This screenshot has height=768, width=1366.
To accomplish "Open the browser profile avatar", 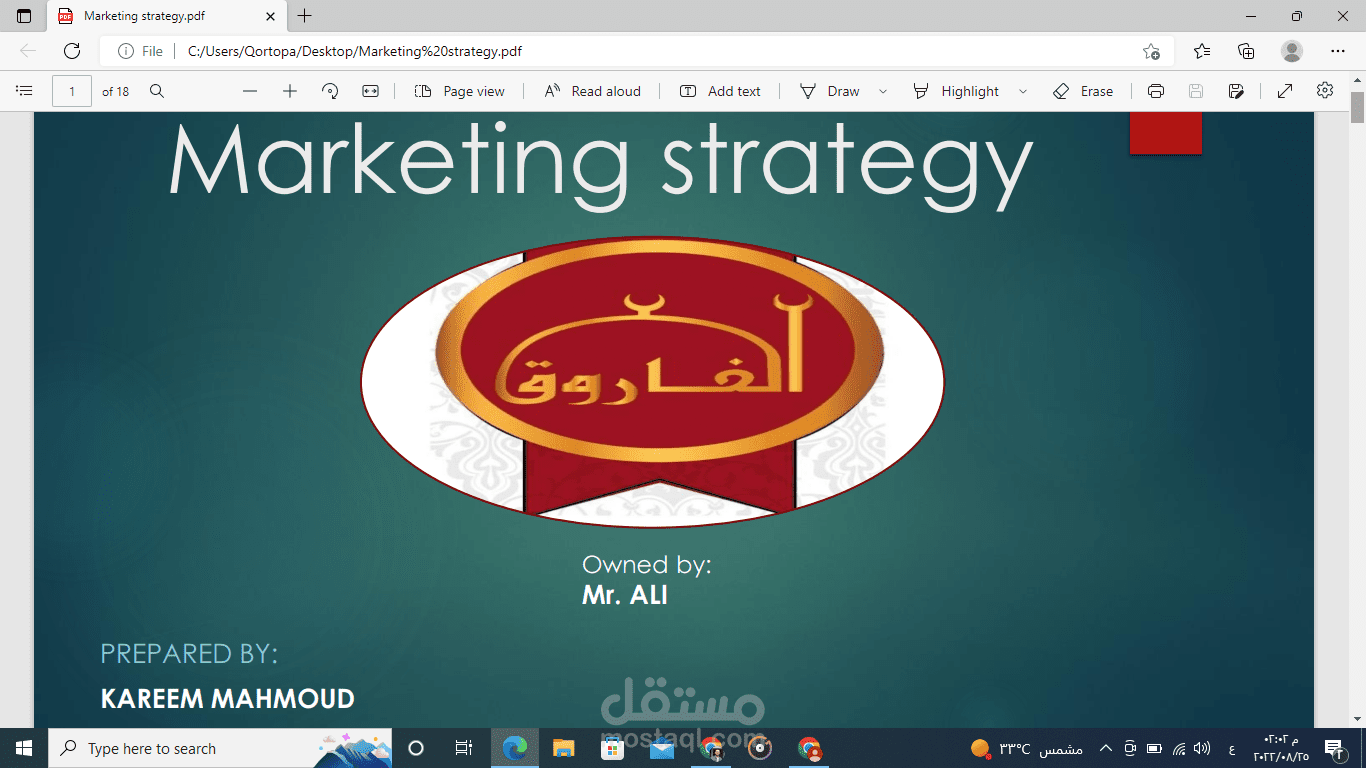I will pos(1292,51).
